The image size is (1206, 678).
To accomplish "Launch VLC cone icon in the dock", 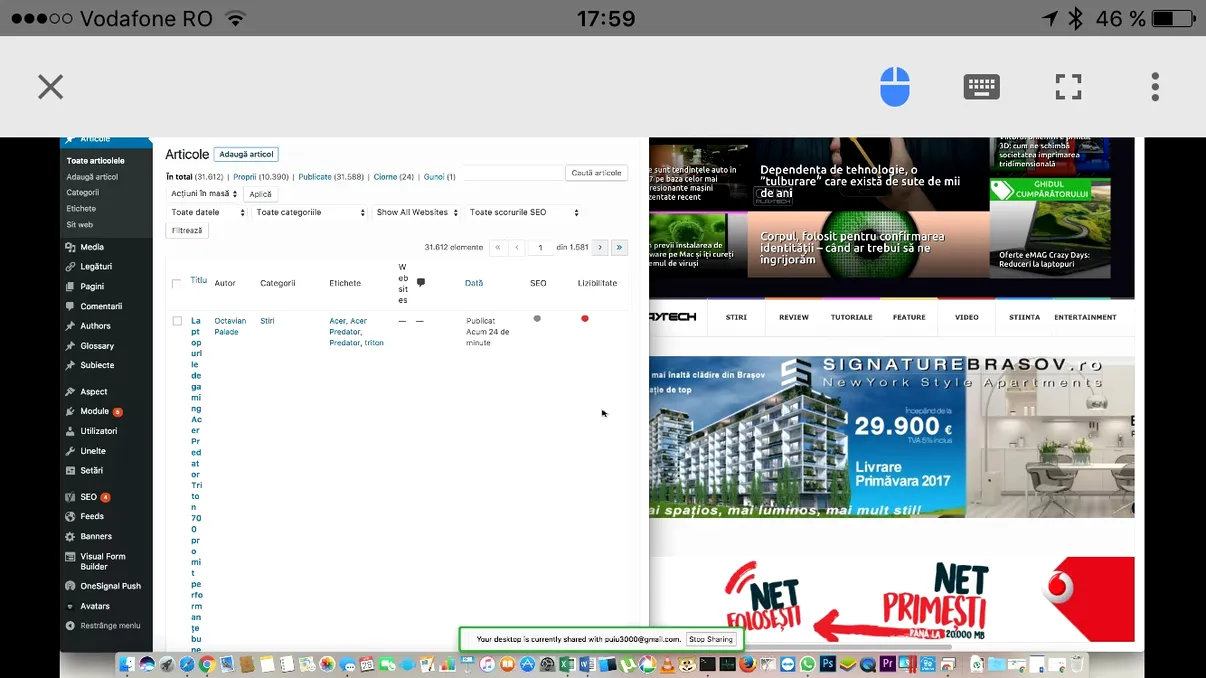I will (x=667, y=664).
